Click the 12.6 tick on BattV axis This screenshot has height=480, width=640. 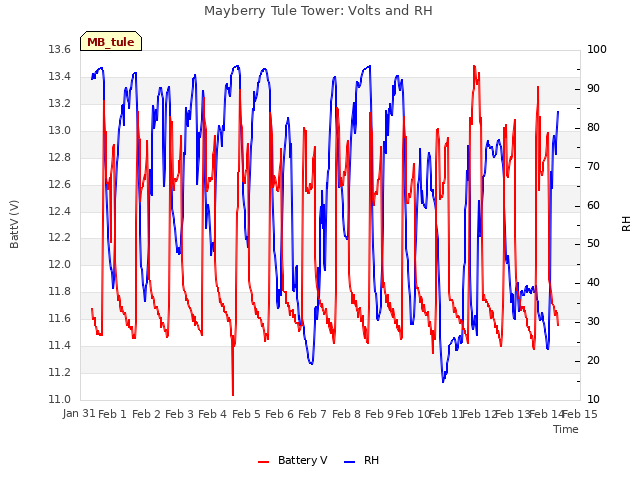point(60,184)
